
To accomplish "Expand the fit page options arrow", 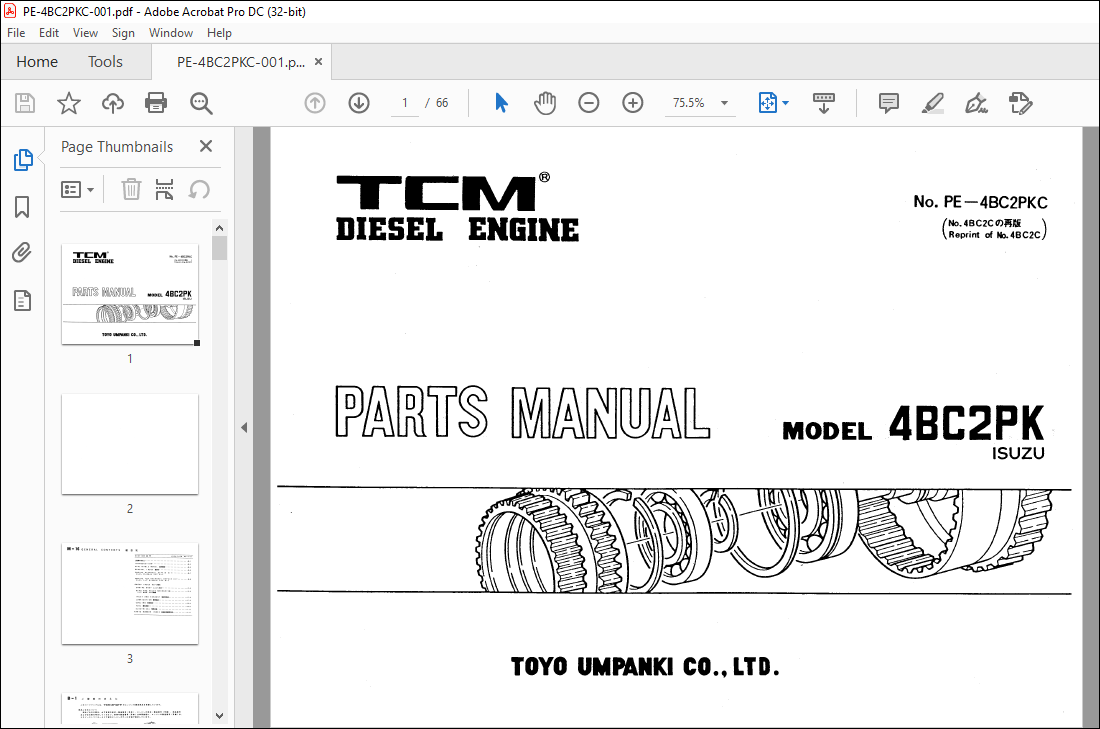I will [x=786, y=103].
